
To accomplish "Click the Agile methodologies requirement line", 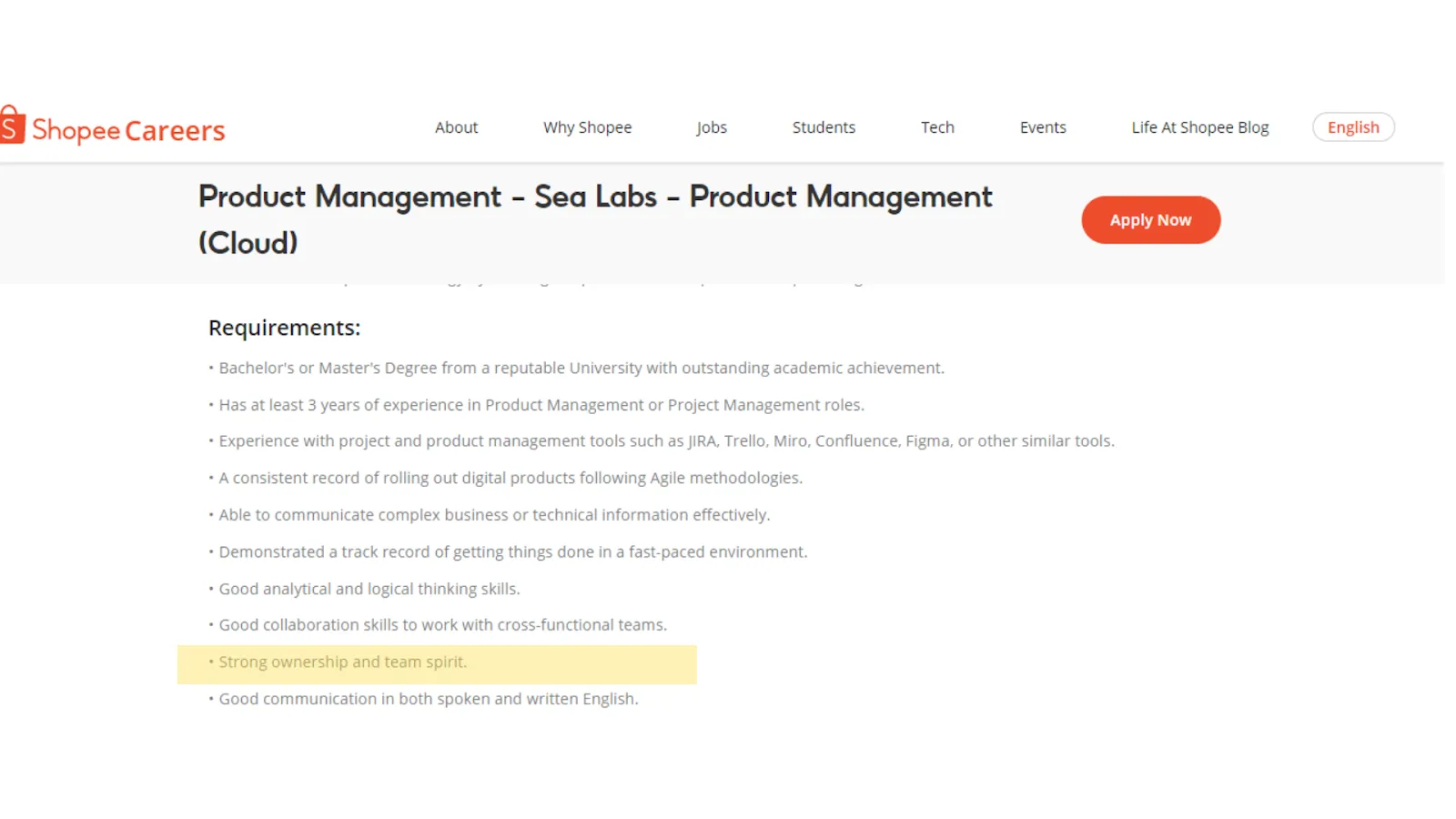I will click(510, 478).
